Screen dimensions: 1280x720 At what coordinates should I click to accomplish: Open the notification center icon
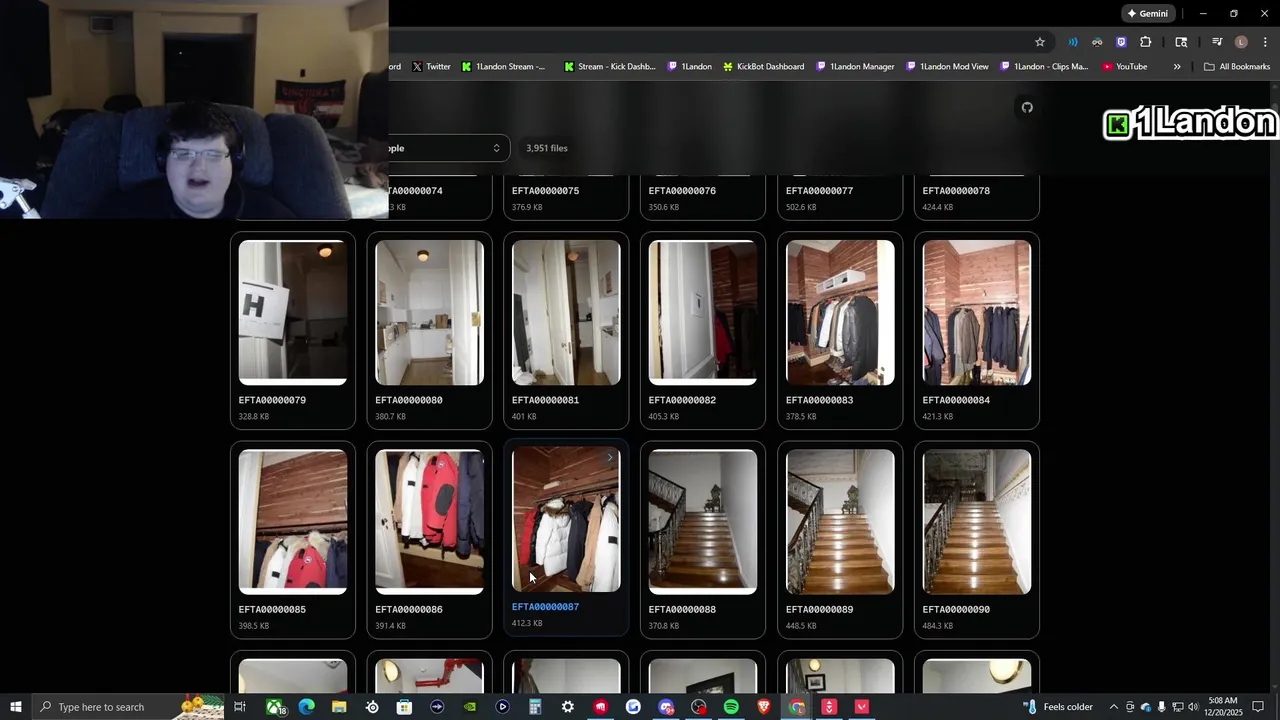(1259, 707)
